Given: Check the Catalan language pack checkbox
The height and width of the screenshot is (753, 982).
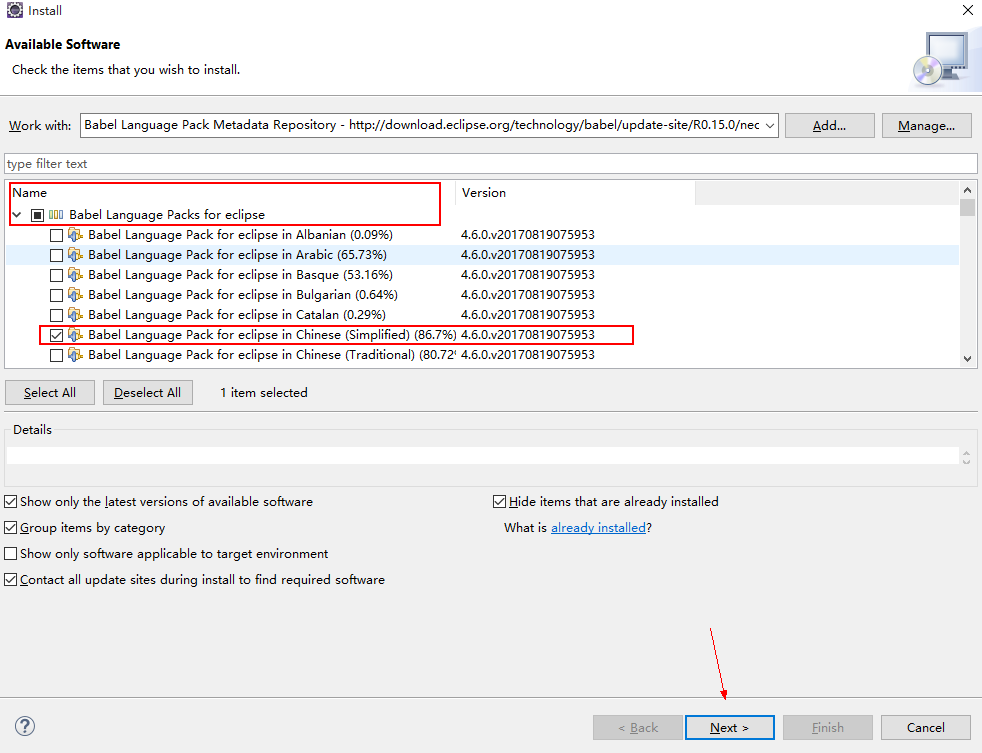Looking at the screenshot, I should [x=56, y=316].
